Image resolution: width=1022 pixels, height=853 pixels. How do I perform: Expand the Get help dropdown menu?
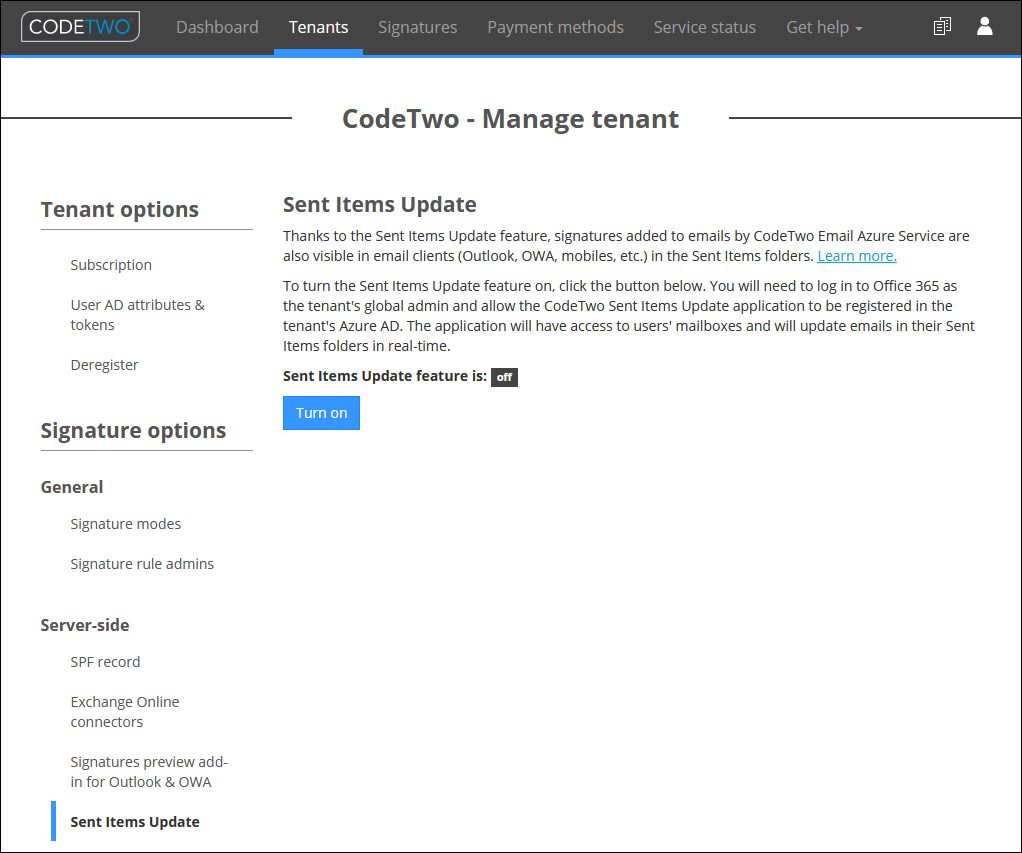tap(823, 27)
